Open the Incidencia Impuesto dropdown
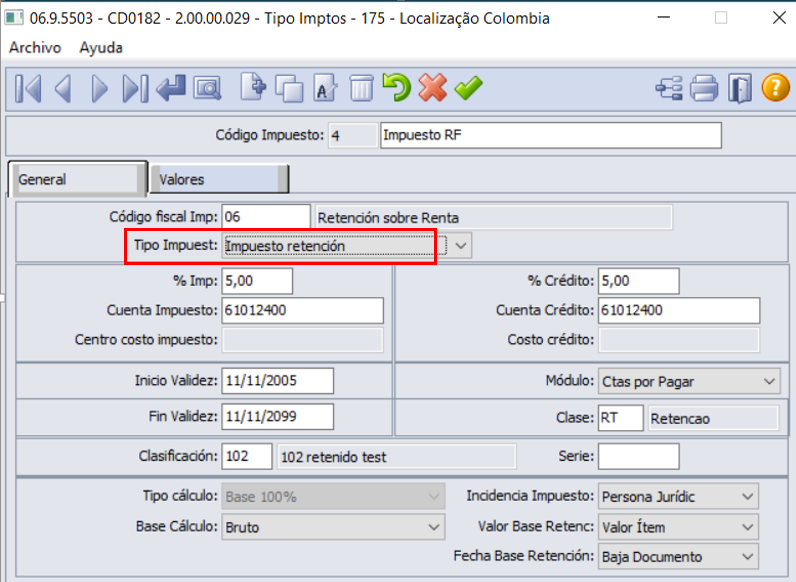Viewport: 796px width, 582px height. pyautogui.click(x=679, y=496)
